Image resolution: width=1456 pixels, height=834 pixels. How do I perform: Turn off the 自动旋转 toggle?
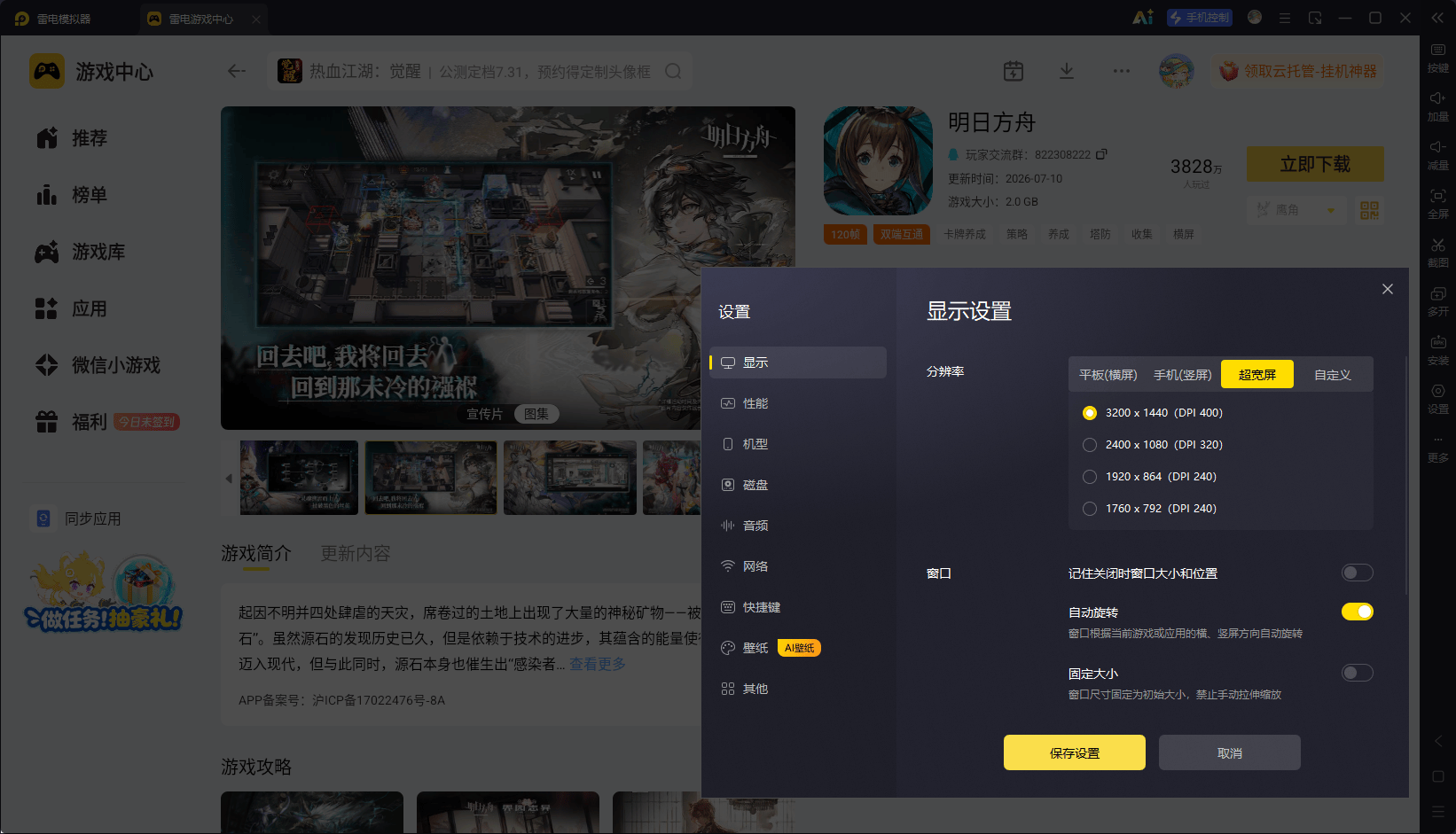coord(1357,612)
